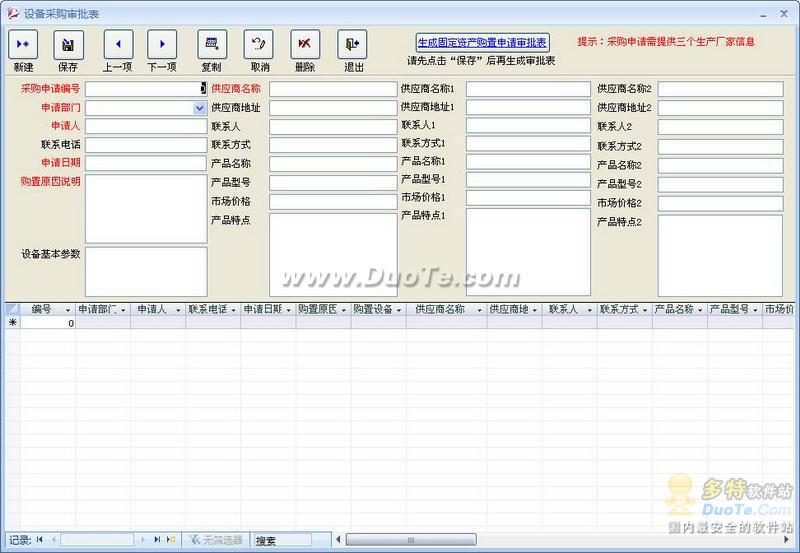The image size is (800, 553).
Task: Go to previous record in navigation bar
Action: [53, 540]
